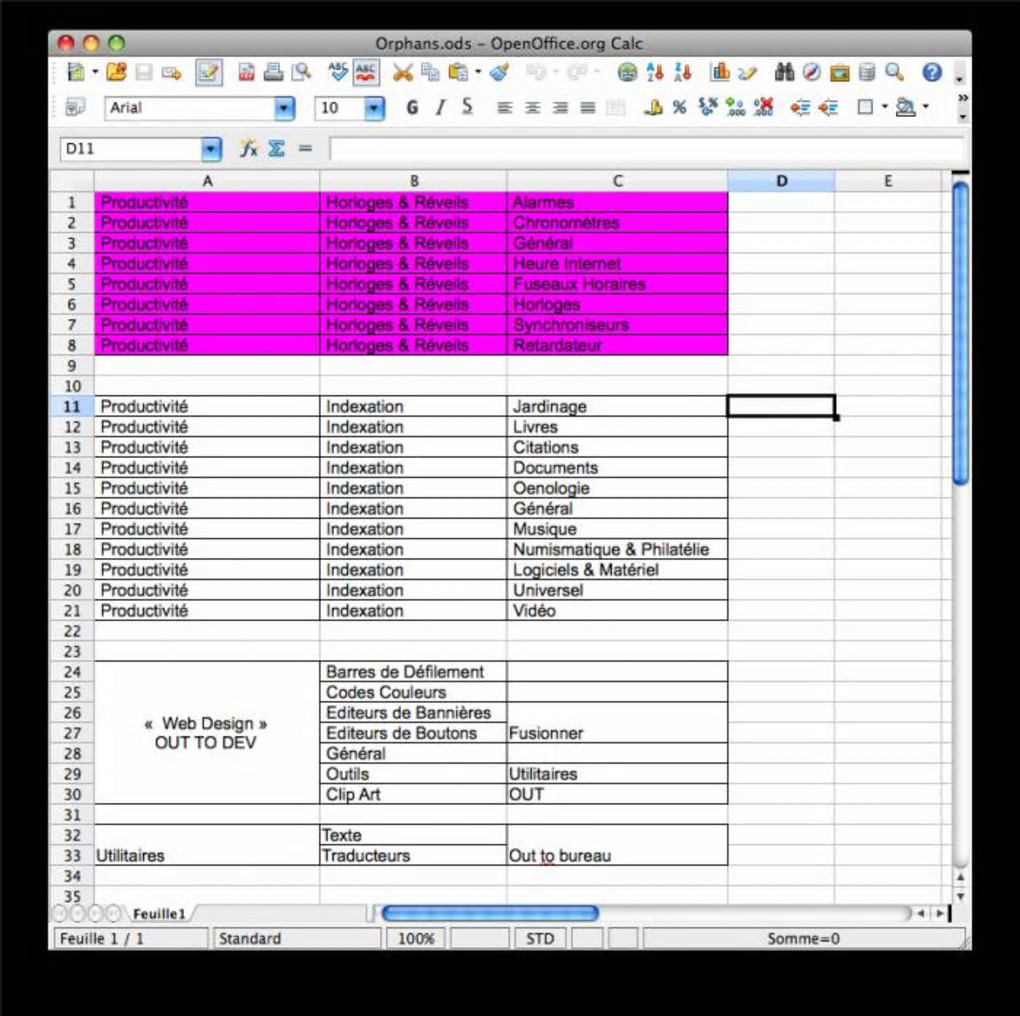Select the Feuille1 sheet tab
This screenshot has width=1020, height=1016.
point(159,914)
